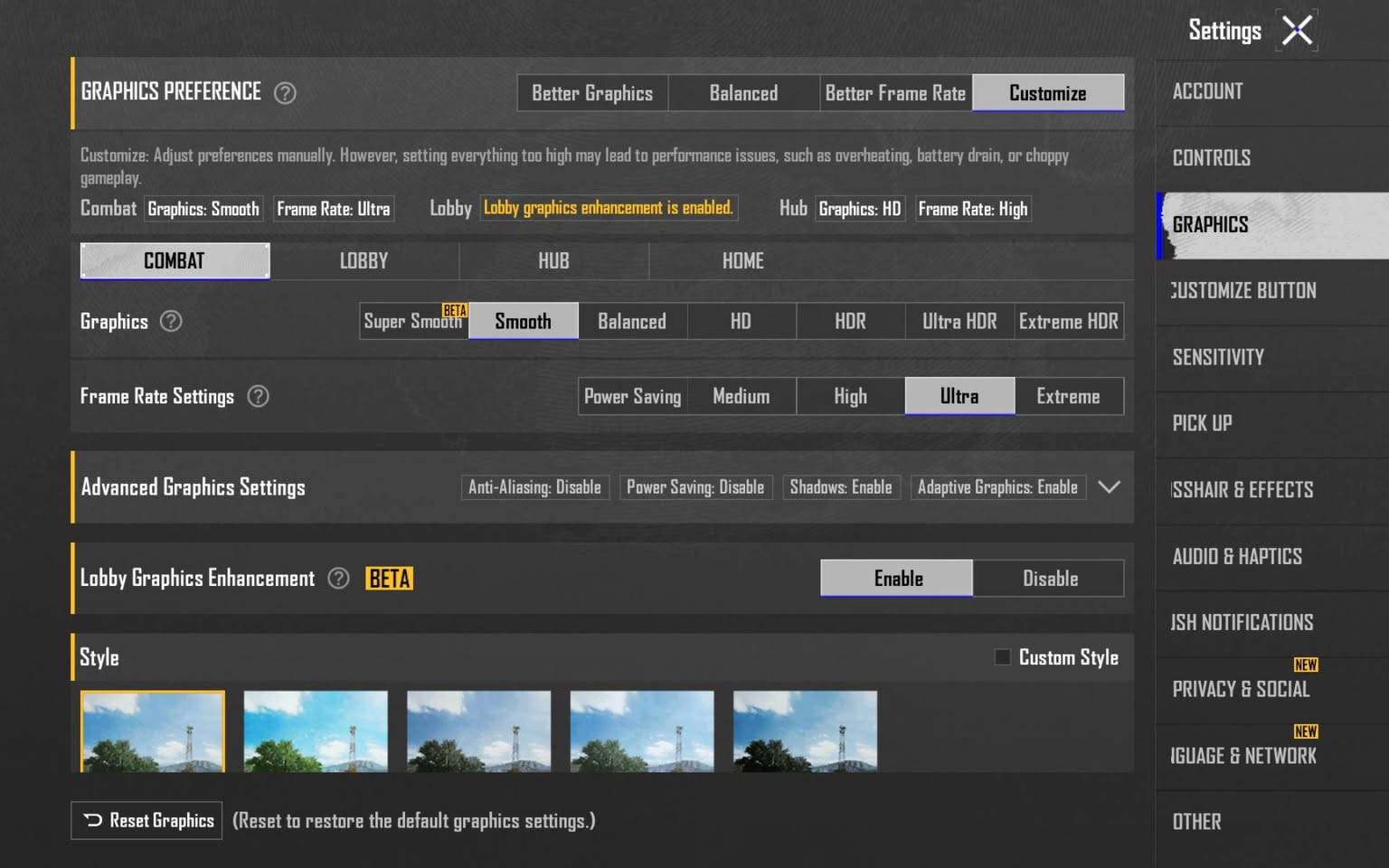The height and width of the screenshot is (868, 1389).
Task: Switch to the HUB tab
Action: click(x=553, y=261)
